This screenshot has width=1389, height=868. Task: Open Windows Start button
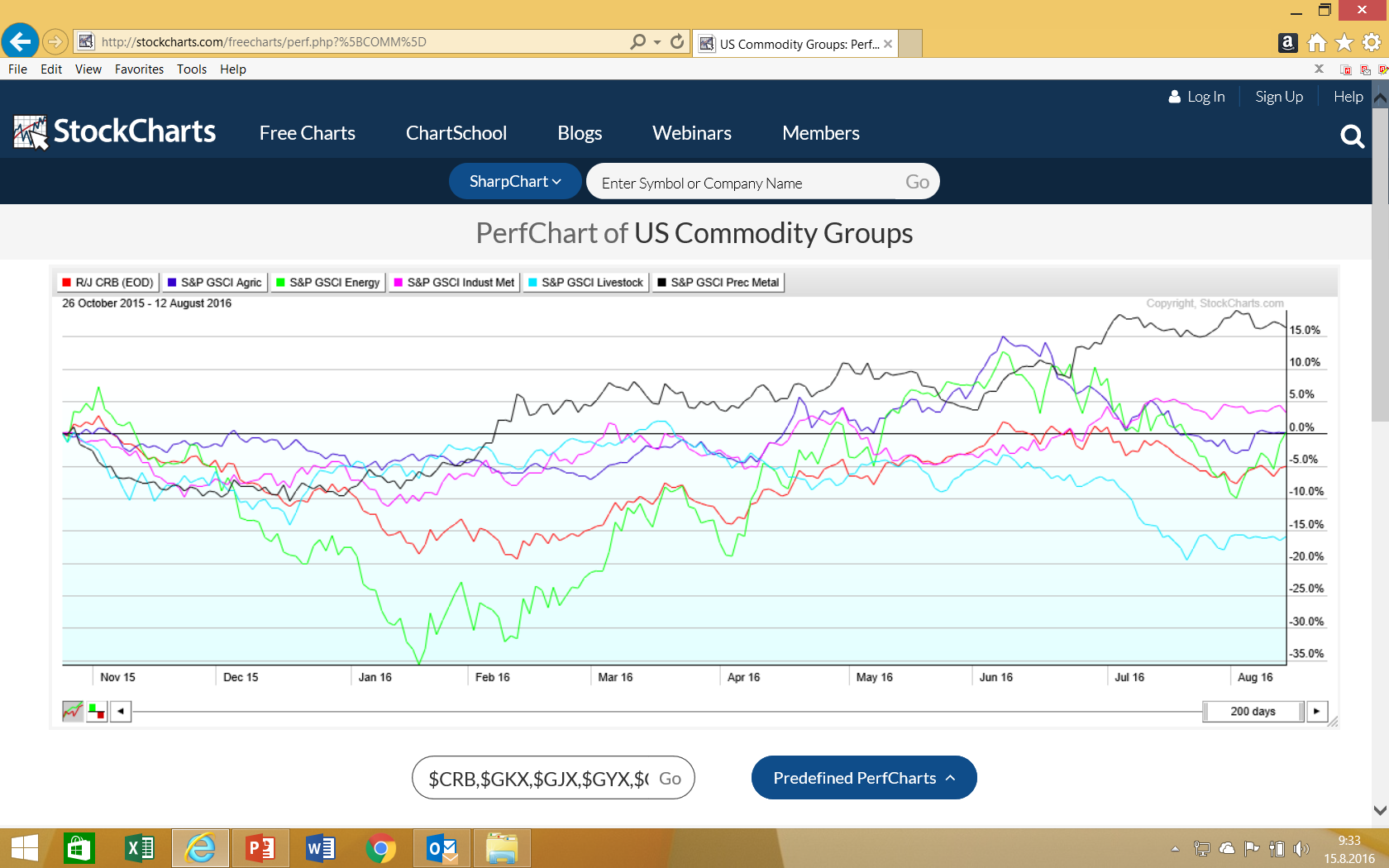(x=25, y=848)
